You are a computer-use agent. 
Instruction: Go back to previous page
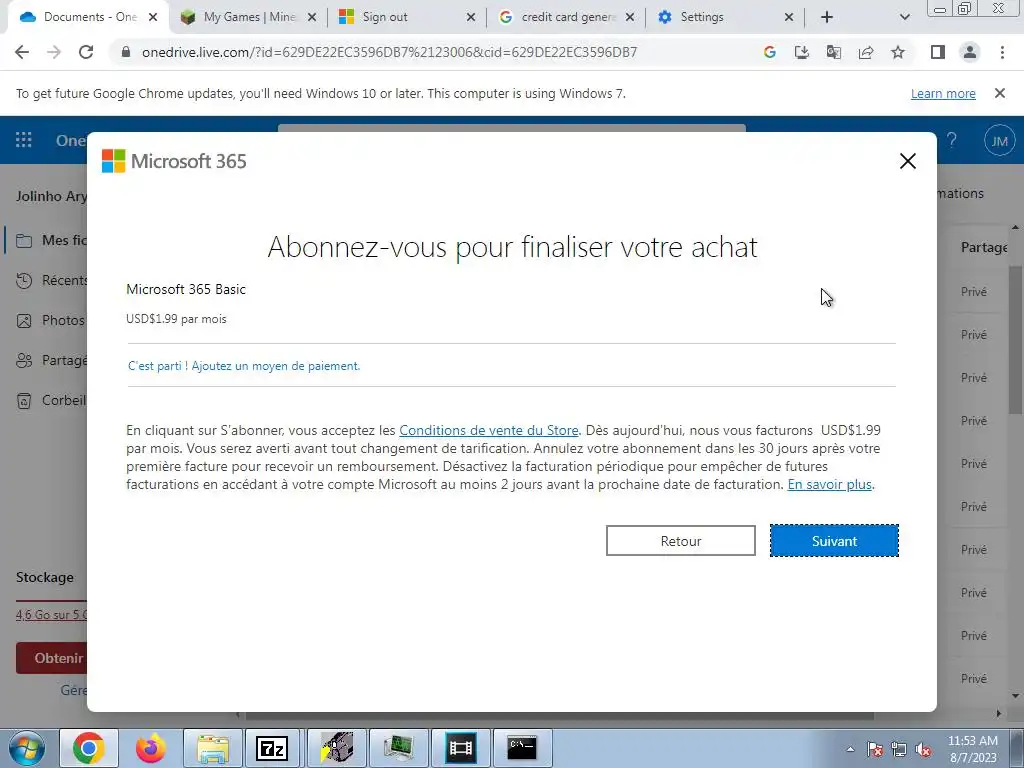(22, 52)
